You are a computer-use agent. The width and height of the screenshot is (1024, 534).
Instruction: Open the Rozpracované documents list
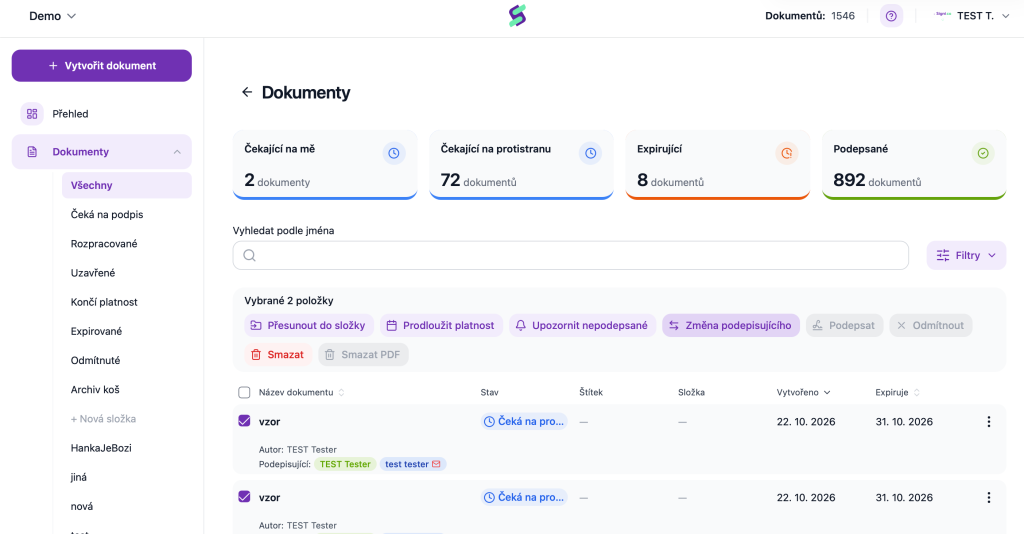tap(104, 243)
